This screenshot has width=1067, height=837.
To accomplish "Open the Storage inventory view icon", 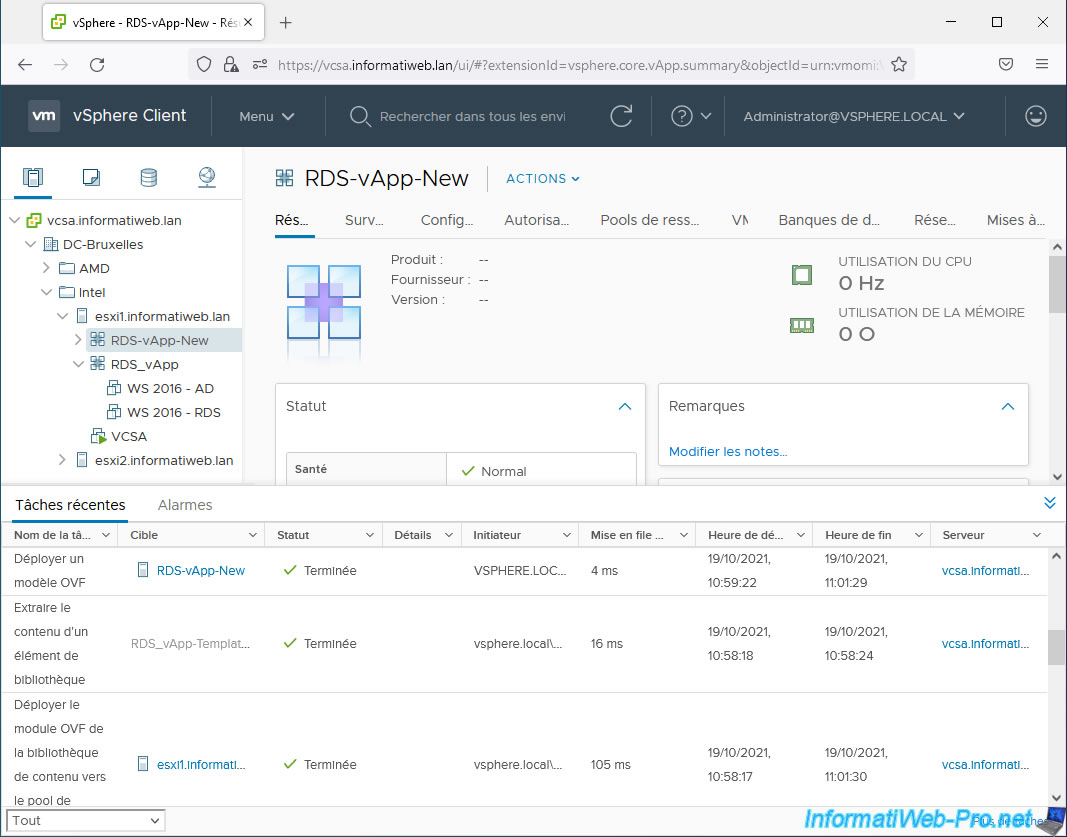I will click(148, 178).
